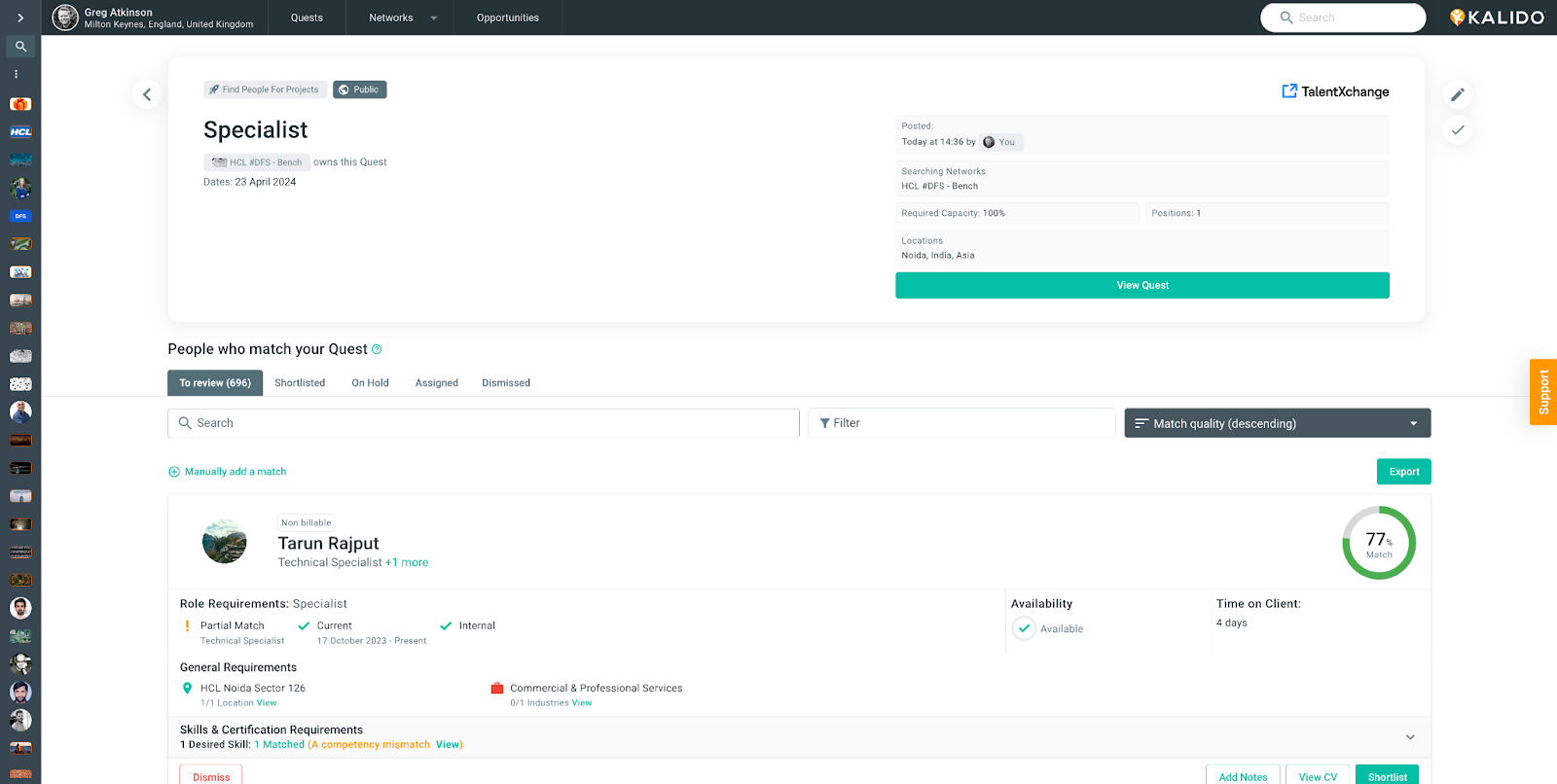Viewport: 1557px width, 784px height.
Task: Expand Skills & Certification Requirements section
Action: coord(1409,737)
